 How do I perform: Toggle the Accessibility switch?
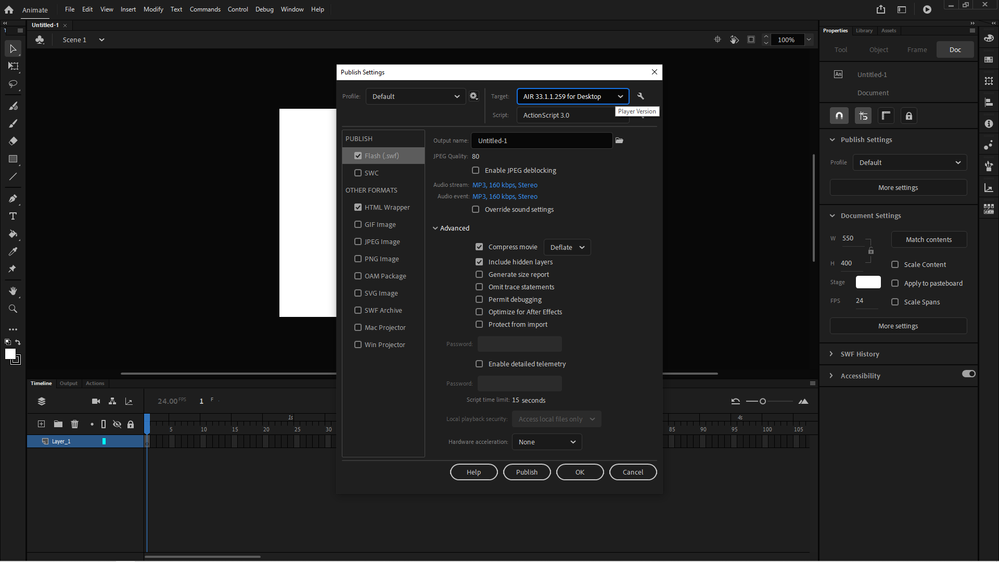968,374
